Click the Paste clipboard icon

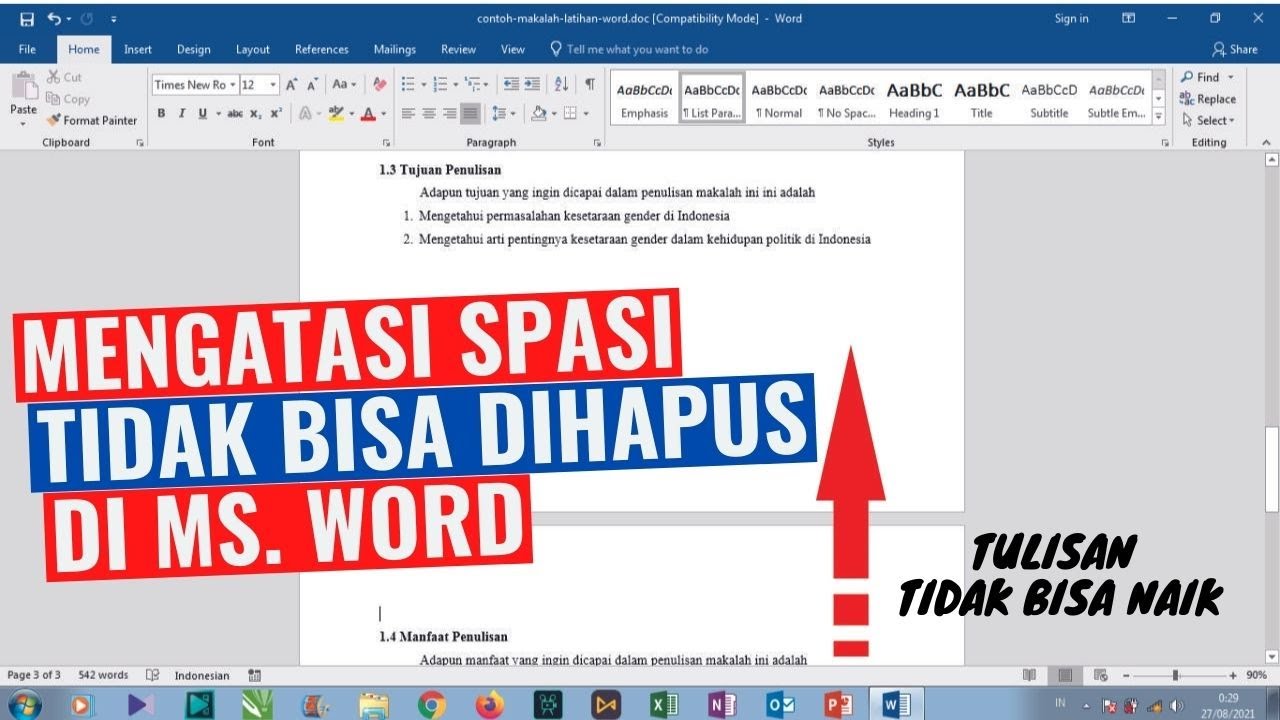point(23,88)
